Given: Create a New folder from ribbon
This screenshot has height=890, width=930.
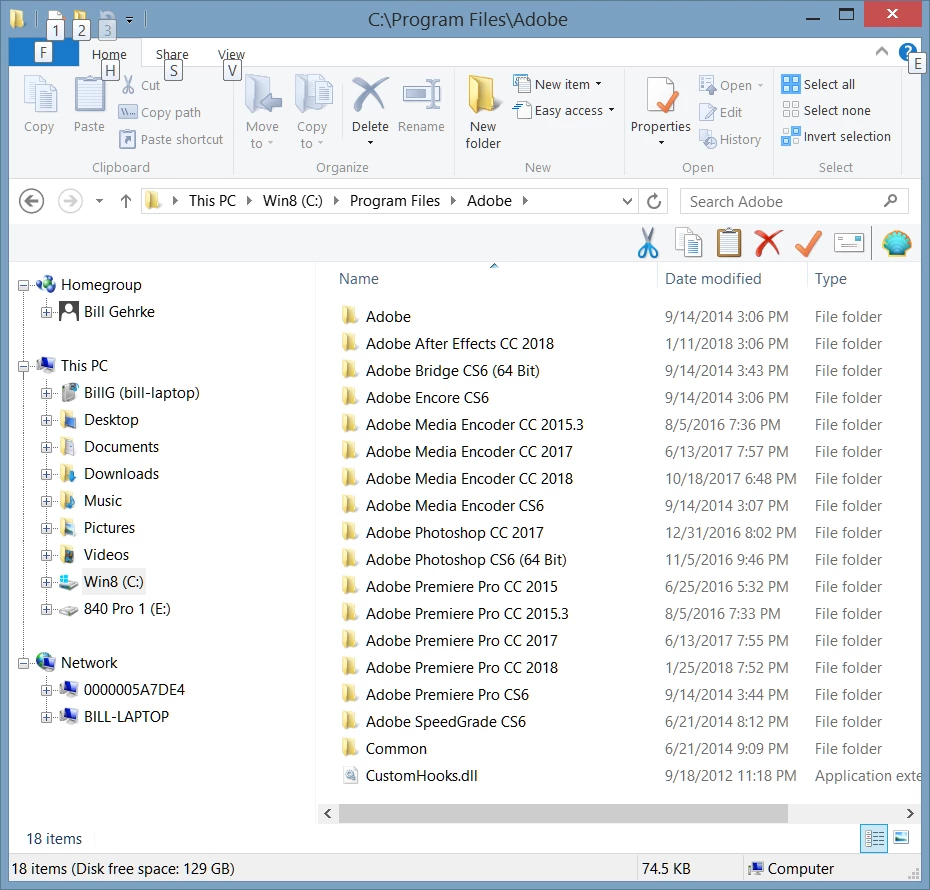Looking at the screenshot, I should pos(483,111).
